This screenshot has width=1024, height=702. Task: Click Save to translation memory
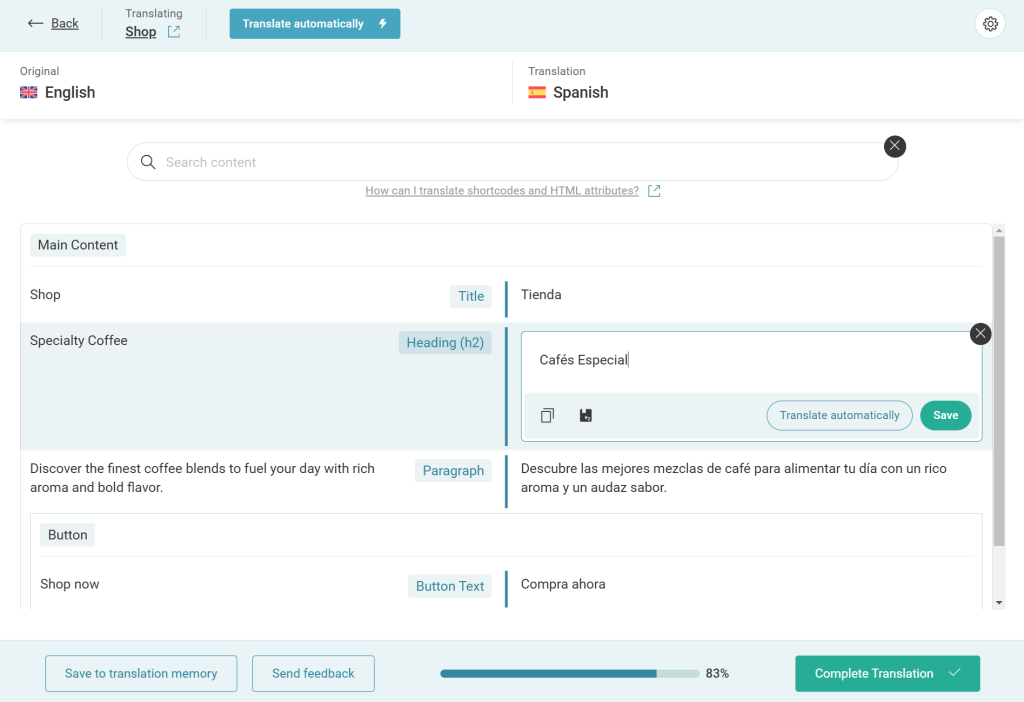pos(140,673)
